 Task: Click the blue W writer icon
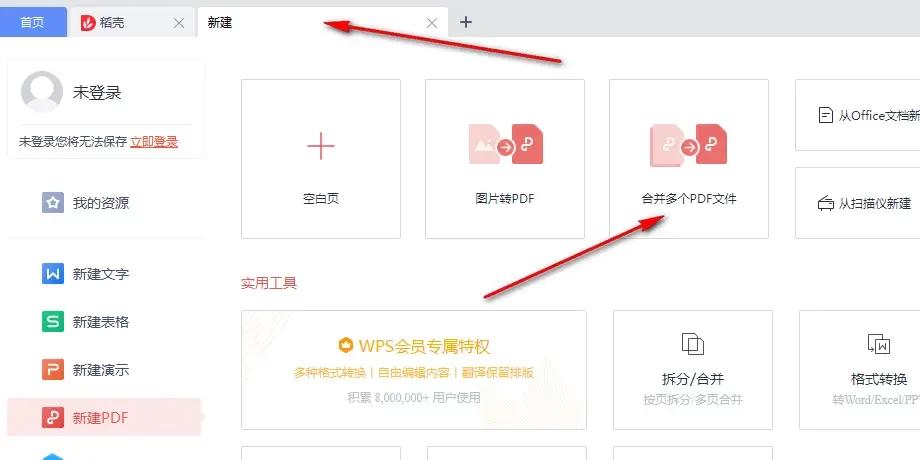coord(53,273)
